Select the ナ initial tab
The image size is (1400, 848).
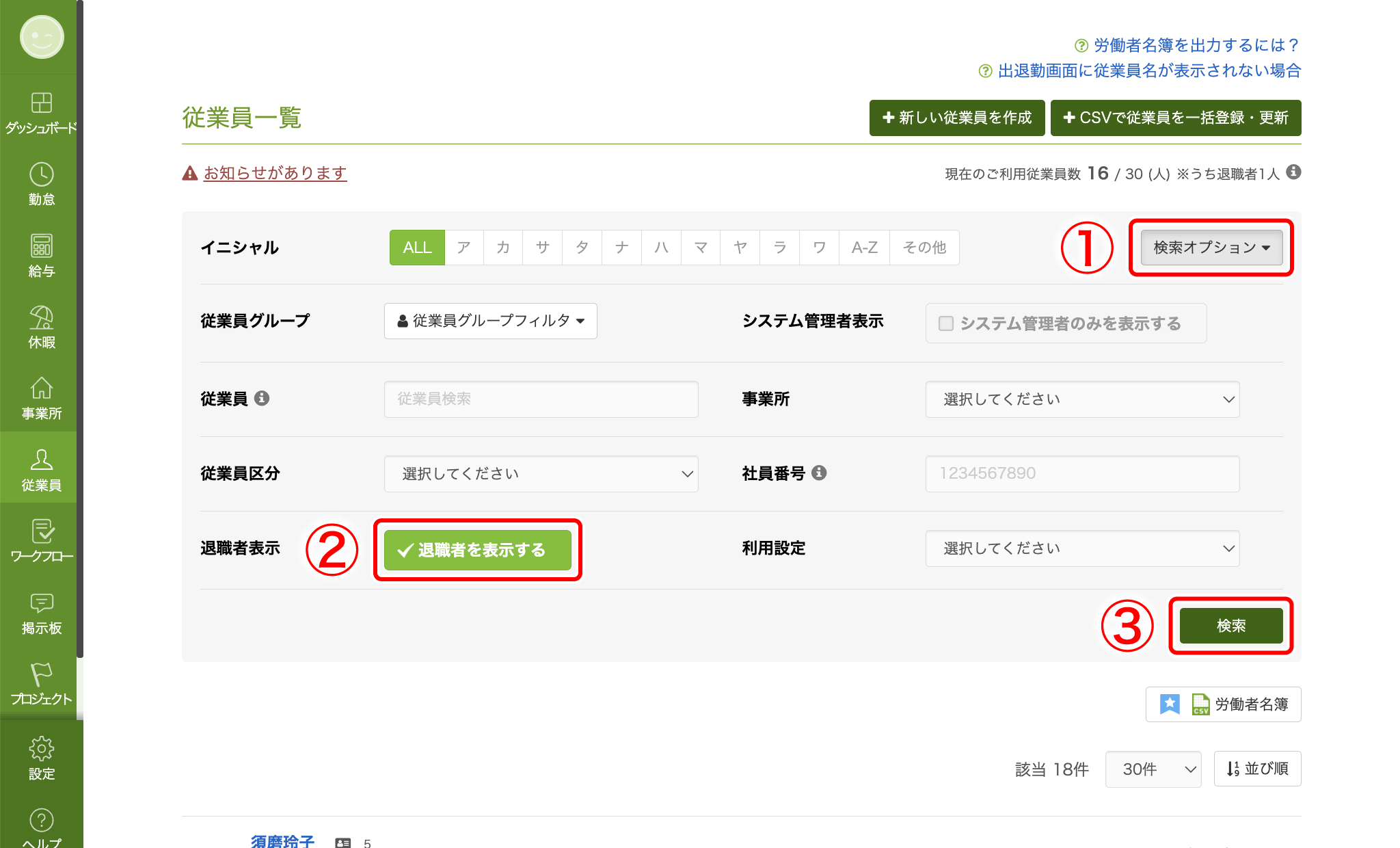coord(622,248)
